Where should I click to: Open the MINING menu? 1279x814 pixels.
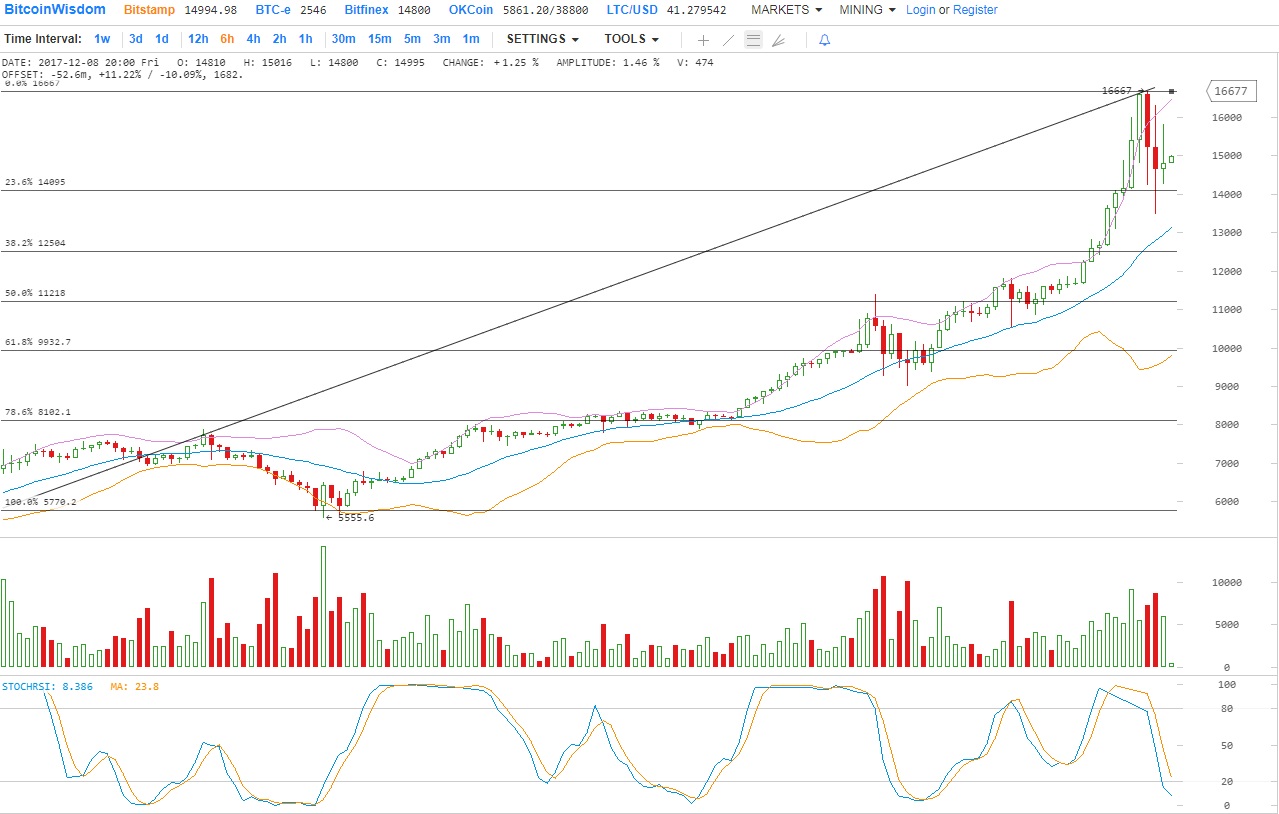(867, 10)
